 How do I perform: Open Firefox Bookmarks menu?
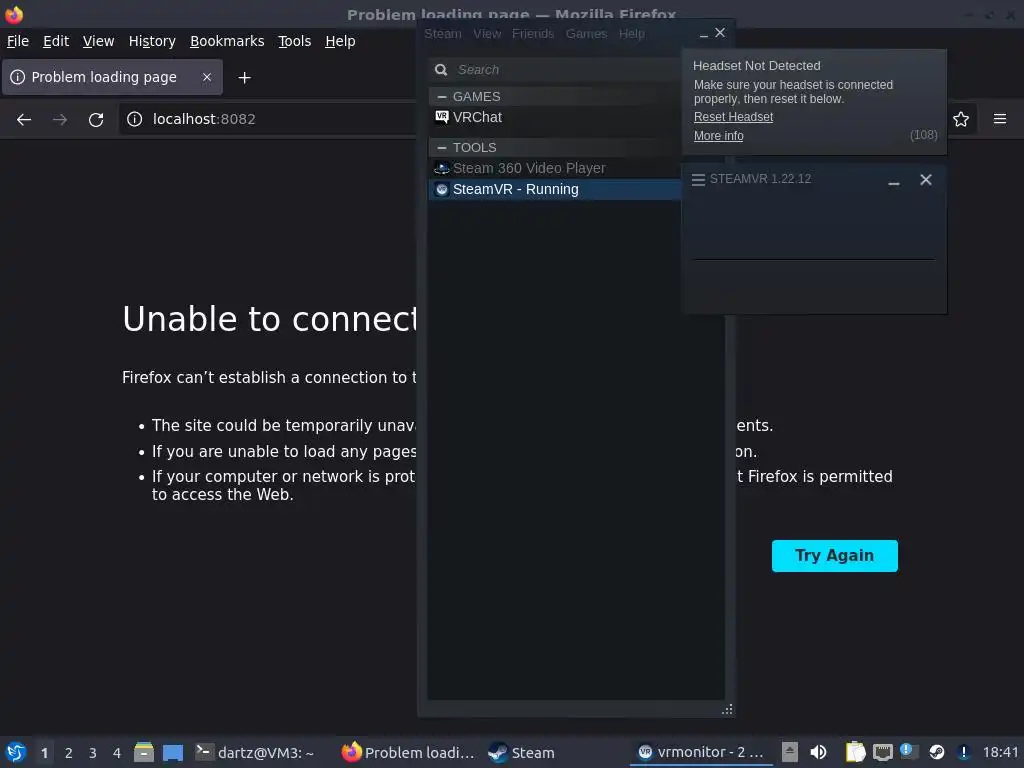[227, 41]
